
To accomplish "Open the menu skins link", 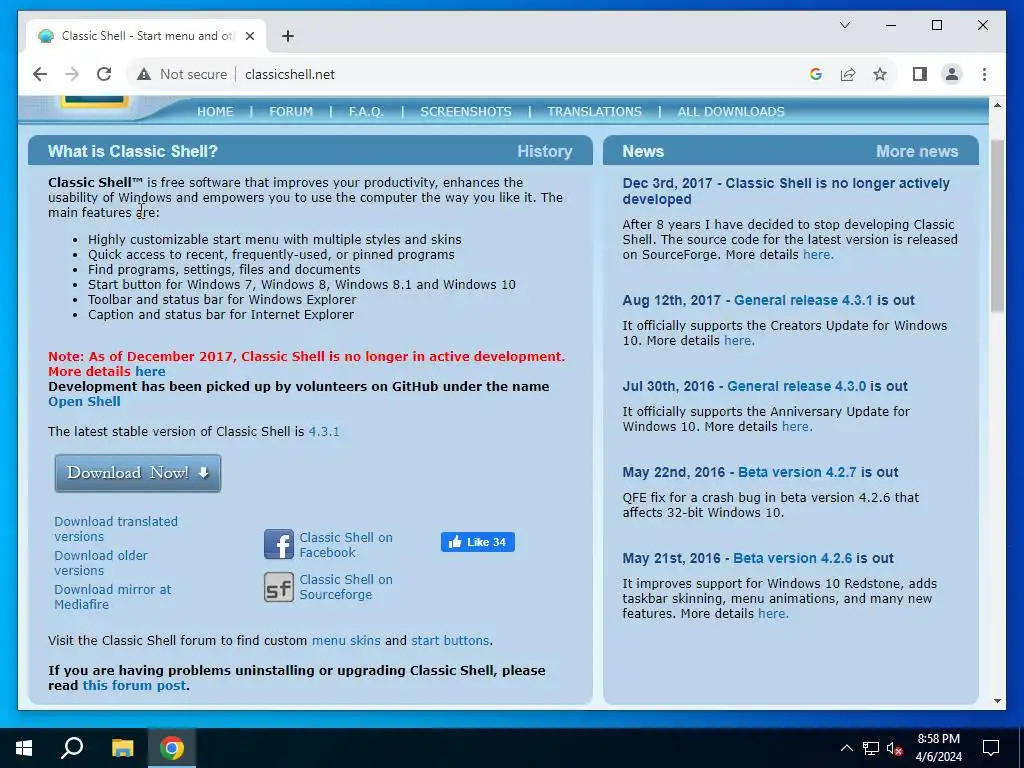I will (x=346, y=641).
